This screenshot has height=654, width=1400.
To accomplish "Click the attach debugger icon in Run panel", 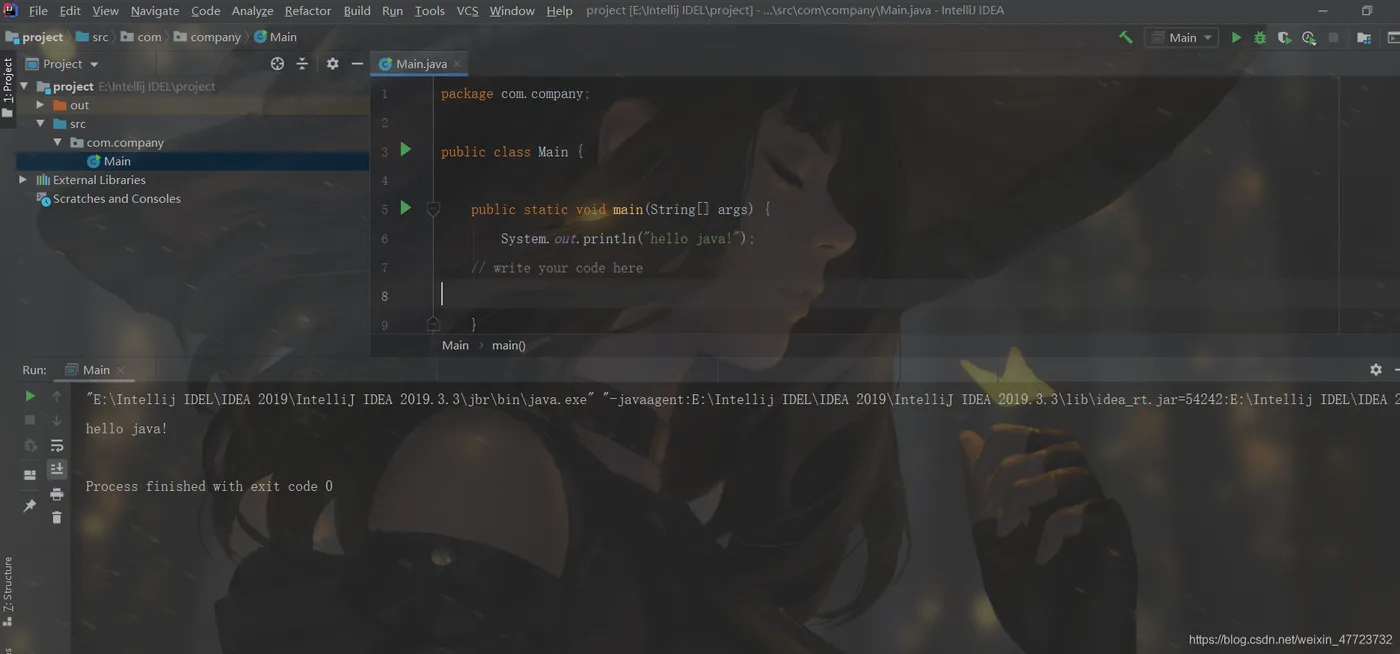I will pyautogui.click(x=30, y=445).
